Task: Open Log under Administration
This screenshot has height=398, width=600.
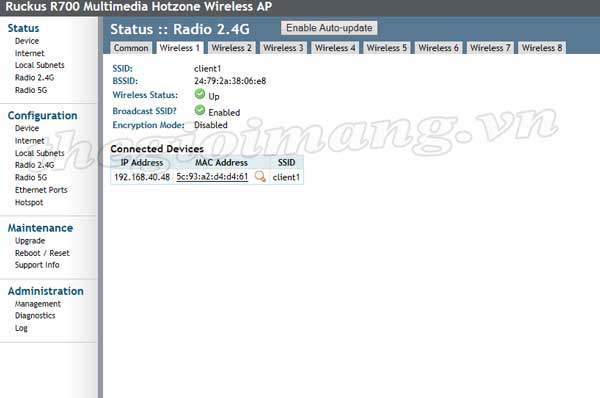Action: 21,328
